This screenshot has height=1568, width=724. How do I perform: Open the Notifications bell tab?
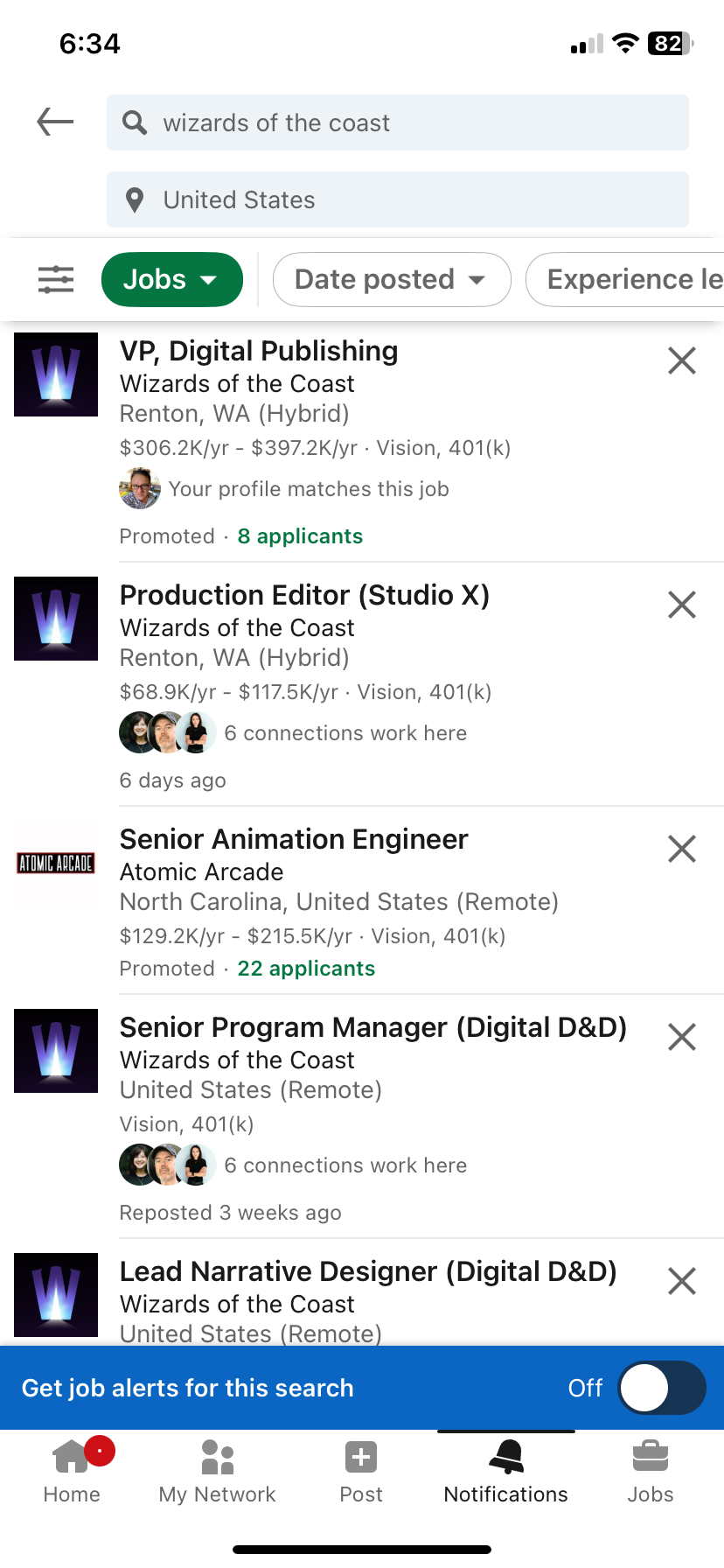tap(505, 1472)
